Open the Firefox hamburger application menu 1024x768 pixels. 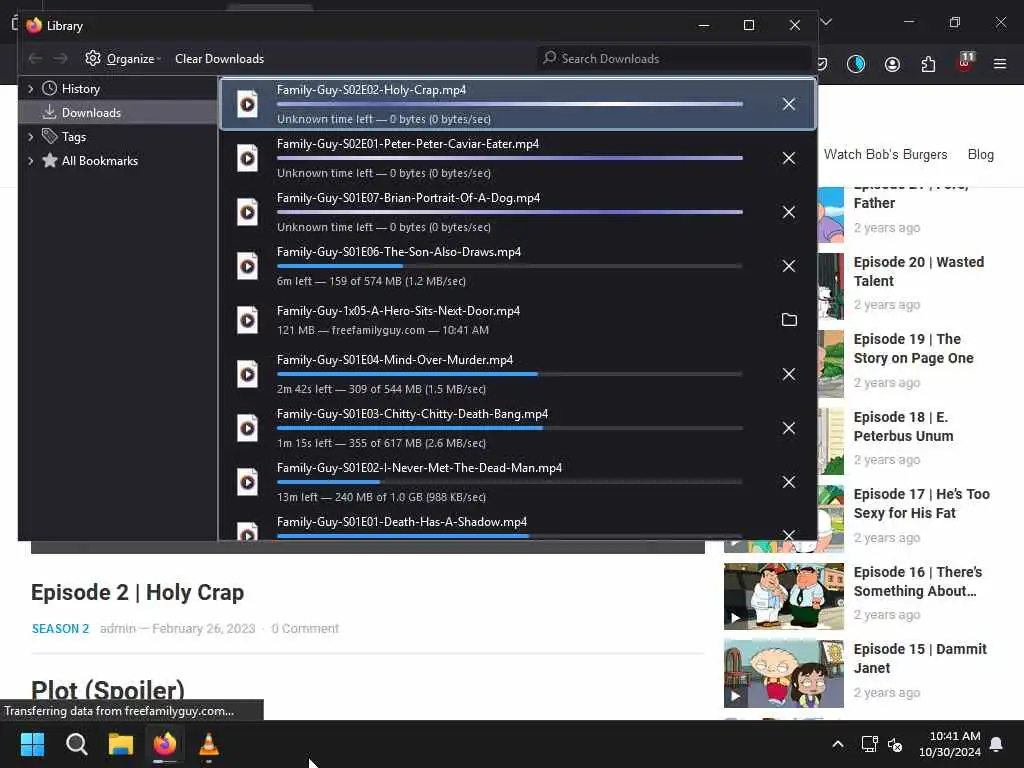(1000, 64)
